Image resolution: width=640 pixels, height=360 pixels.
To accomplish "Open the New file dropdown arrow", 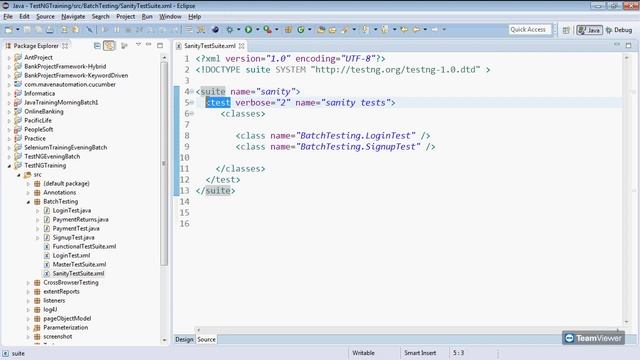I will (18, 30).
